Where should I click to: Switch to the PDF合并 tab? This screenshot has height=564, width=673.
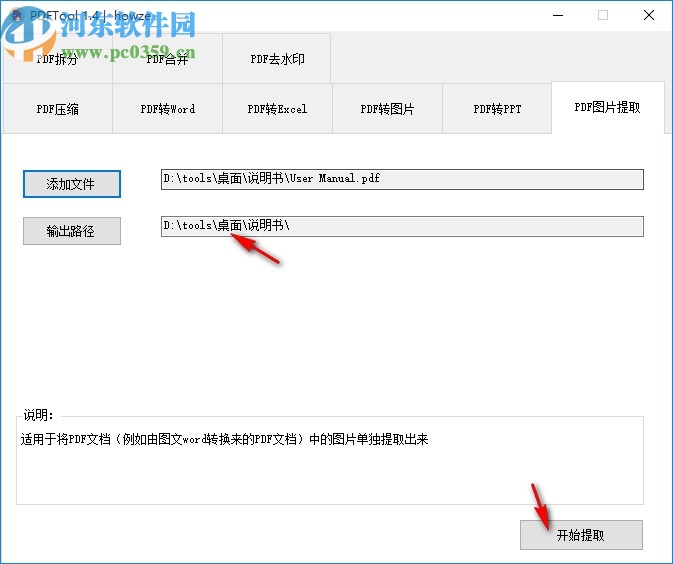pyautogui.click(x=167, y=59)
